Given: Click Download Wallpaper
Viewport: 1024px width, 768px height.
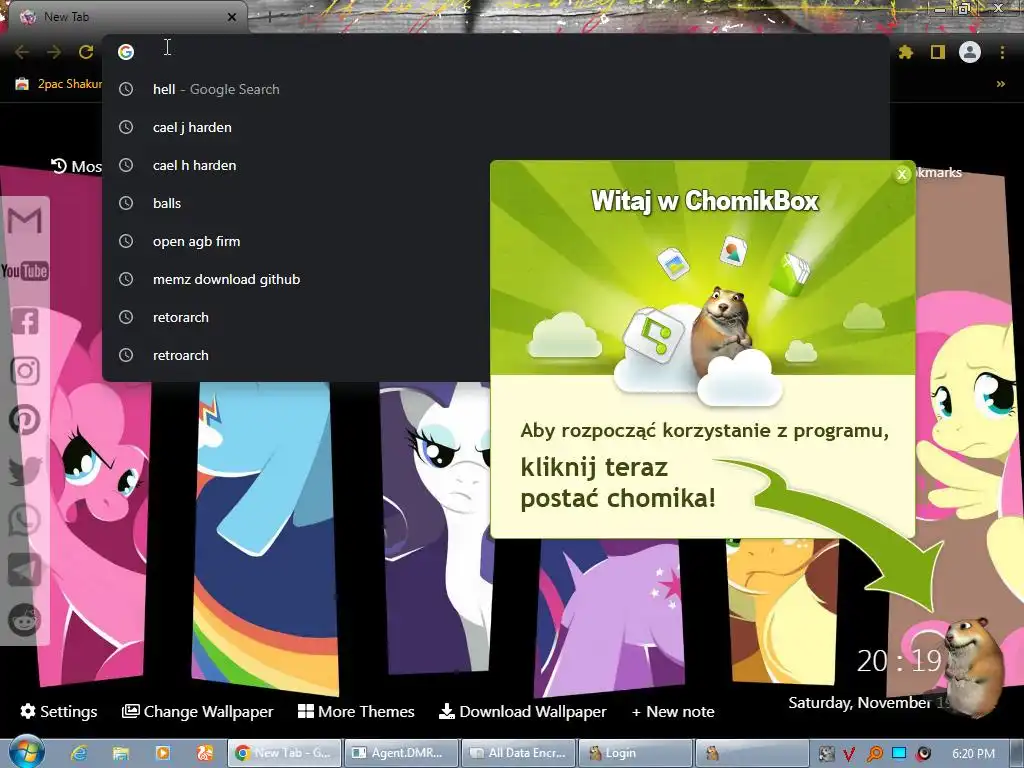Looking at the screenshot, I should [x=522, y=711].
